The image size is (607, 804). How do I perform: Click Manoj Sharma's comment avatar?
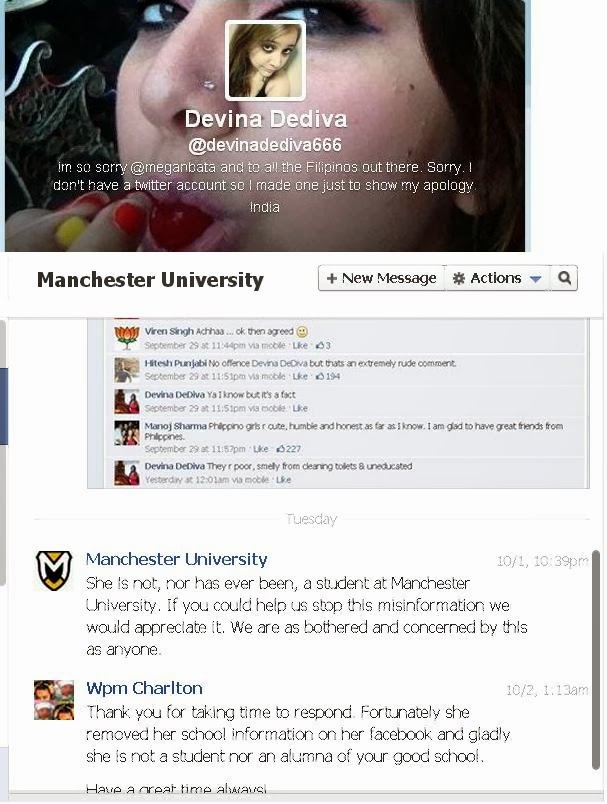127,433
